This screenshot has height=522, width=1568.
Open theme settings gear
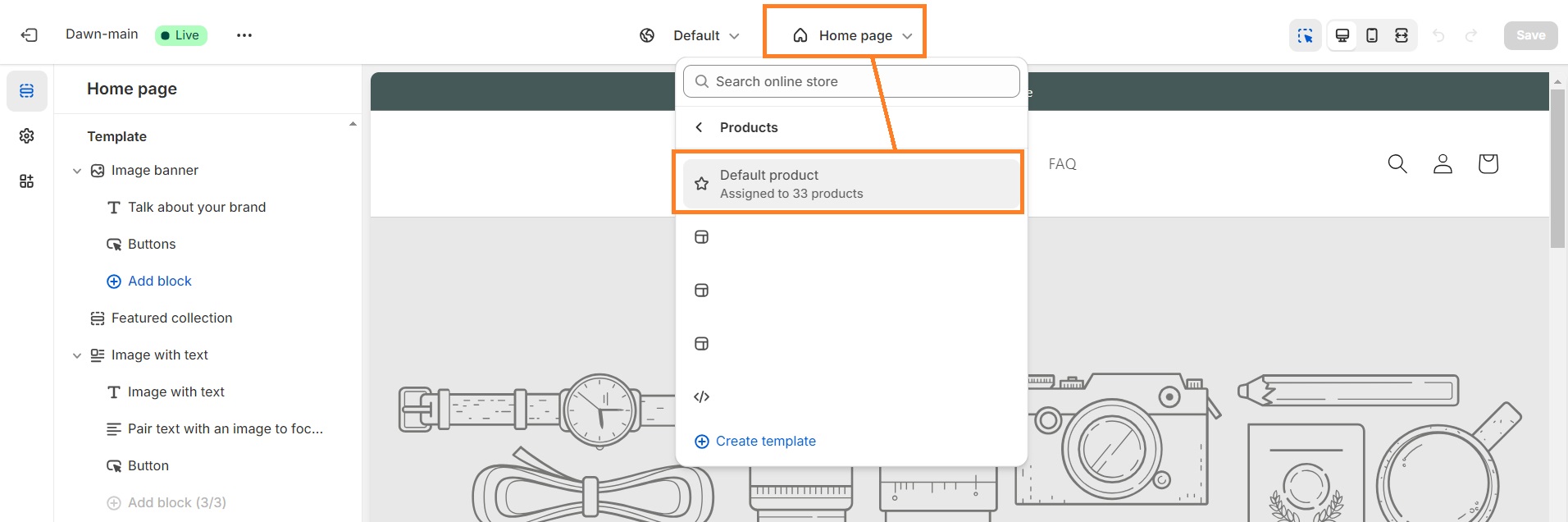coord(27,135)
